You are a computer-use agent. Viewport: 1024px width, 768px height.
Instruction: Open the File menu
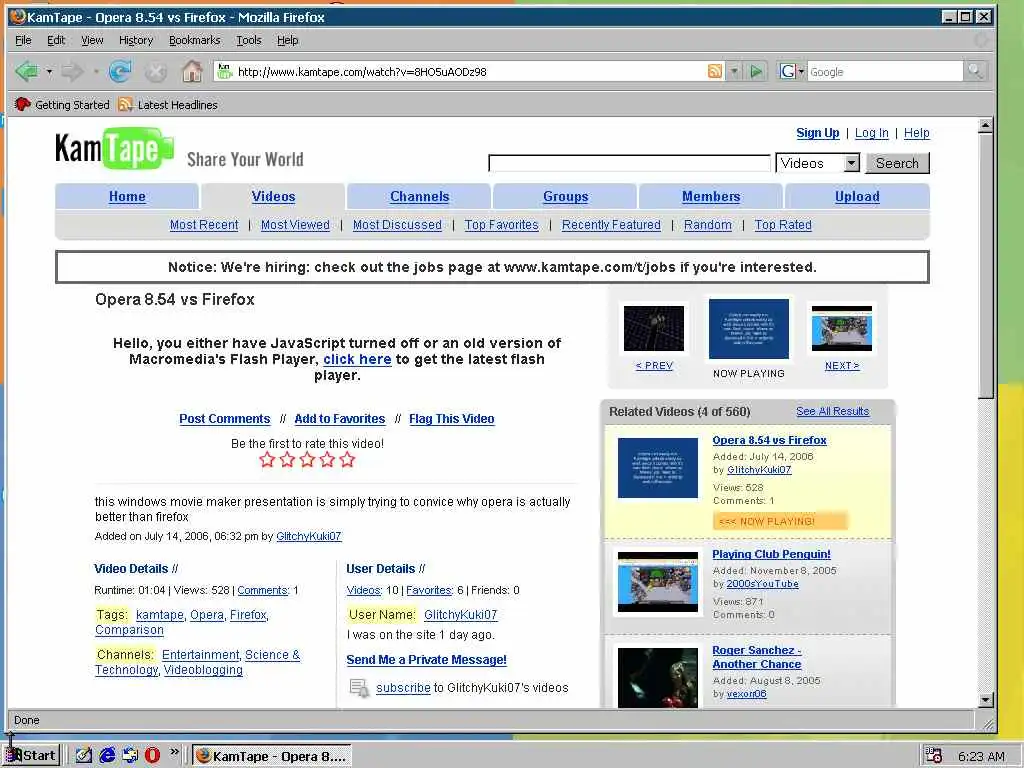pos(23,40)
